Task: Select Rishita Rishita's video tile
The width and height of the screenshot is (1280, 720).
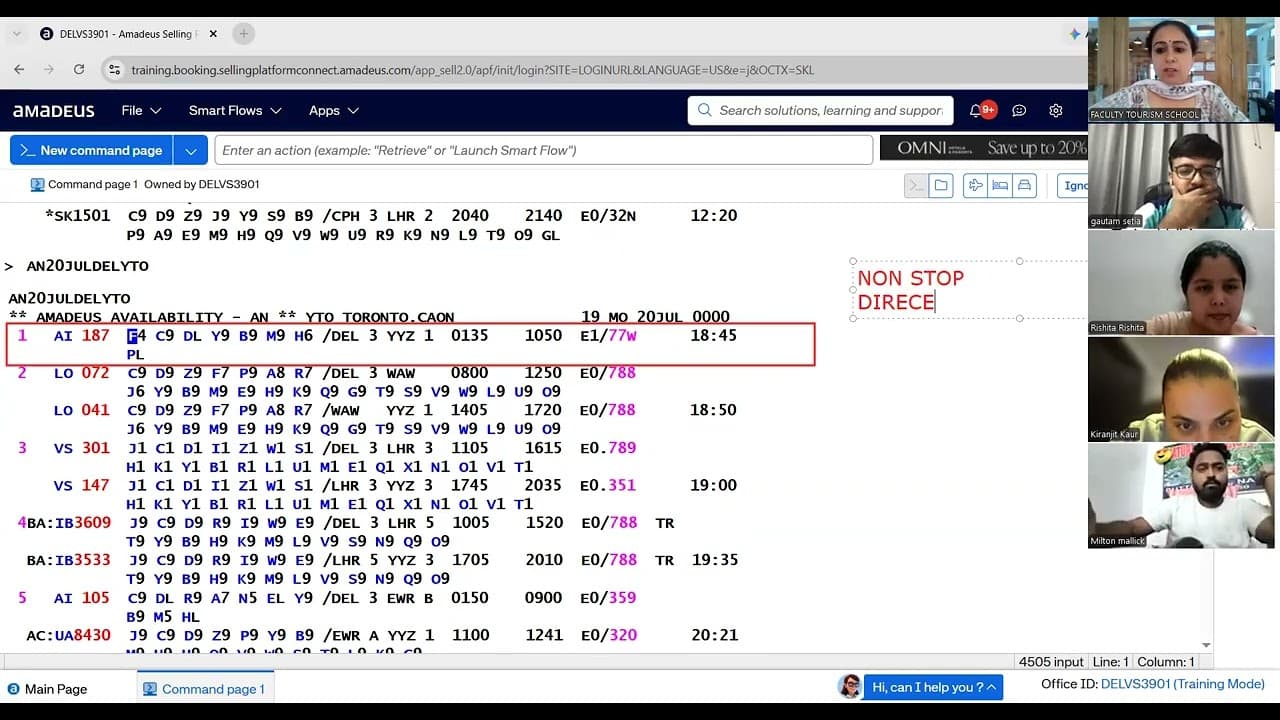Action: pyautogui.click(x=1181, y=283)
